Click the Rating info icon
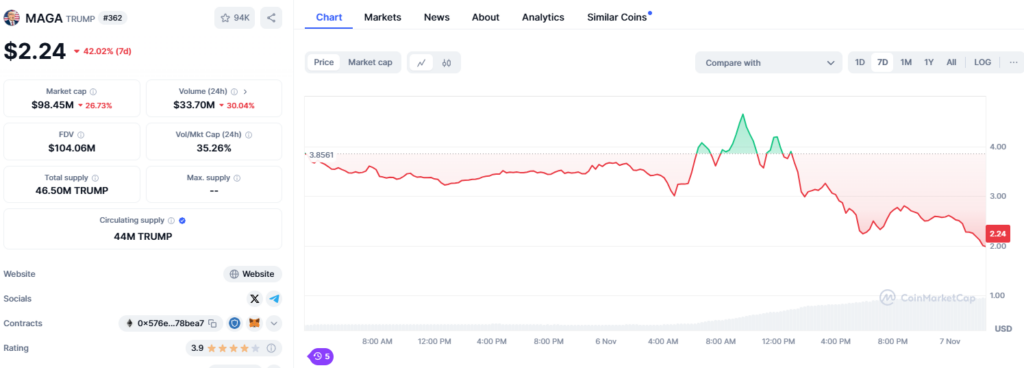Image resolution: width=1024 pixels, height=368 pixels. [271, 348]
